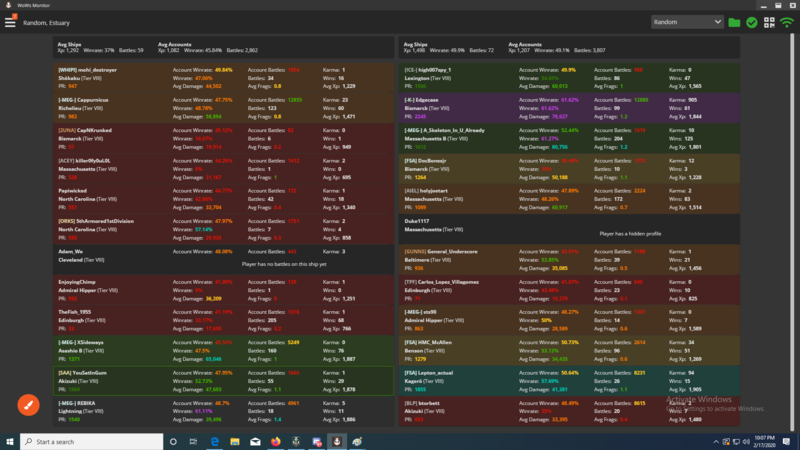Open File Explorer from the taskbar
This screenshot has width=800, height=450.
coord(235,441)
